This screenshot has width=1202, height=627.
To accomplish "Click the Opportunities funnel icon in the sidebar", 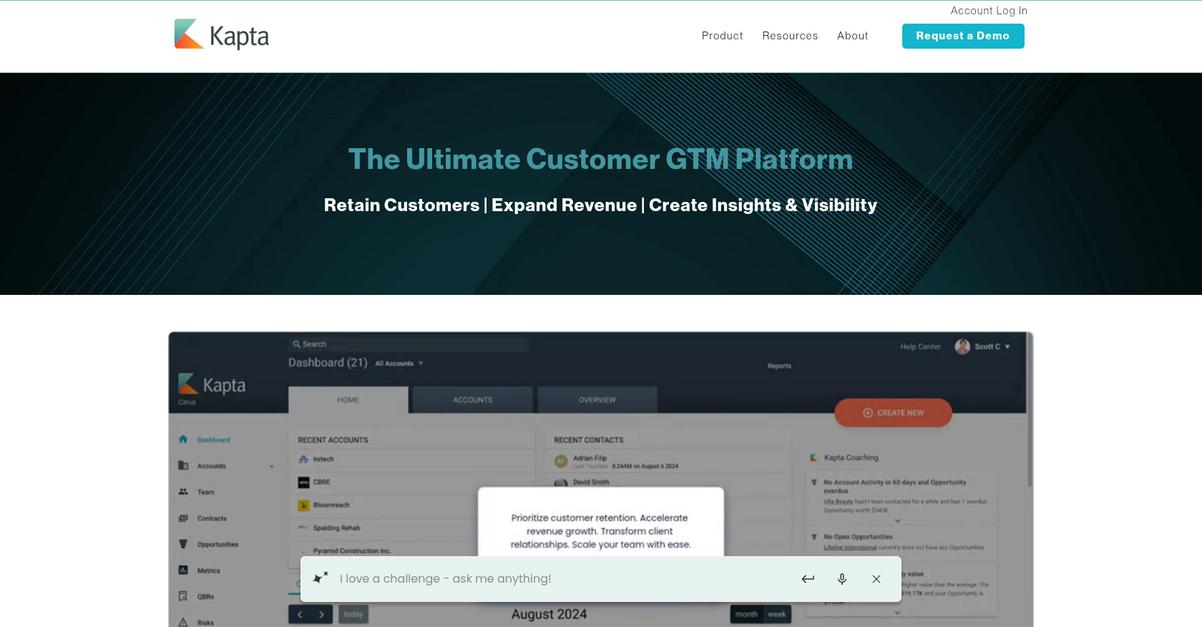I will pyautogui.click(x=183, y=544).
